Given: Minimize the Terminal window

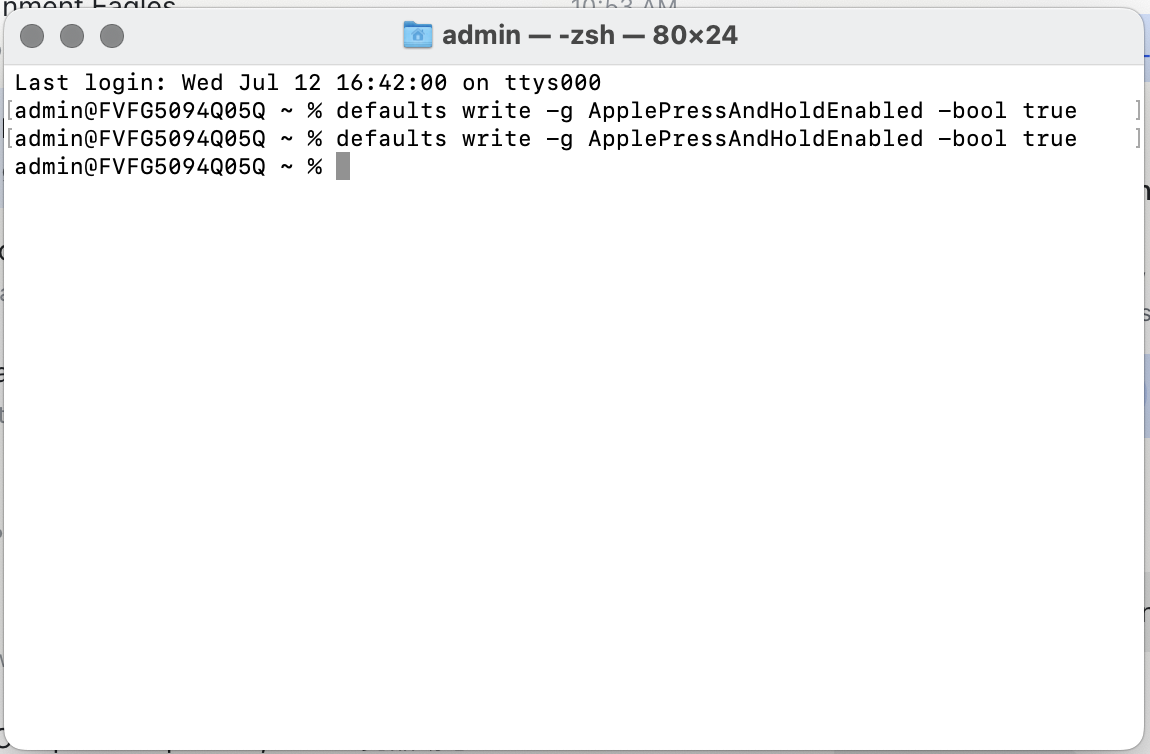Looking at the screenshot, I should [72, 37].
